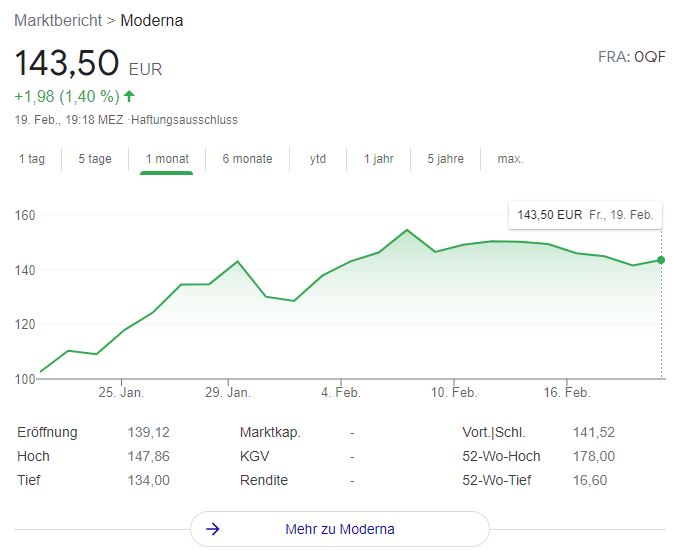This screenshot has width=674, height=550.
Task: Click the 52-Wo-Hoch label
Action: (x=501, y=456)
